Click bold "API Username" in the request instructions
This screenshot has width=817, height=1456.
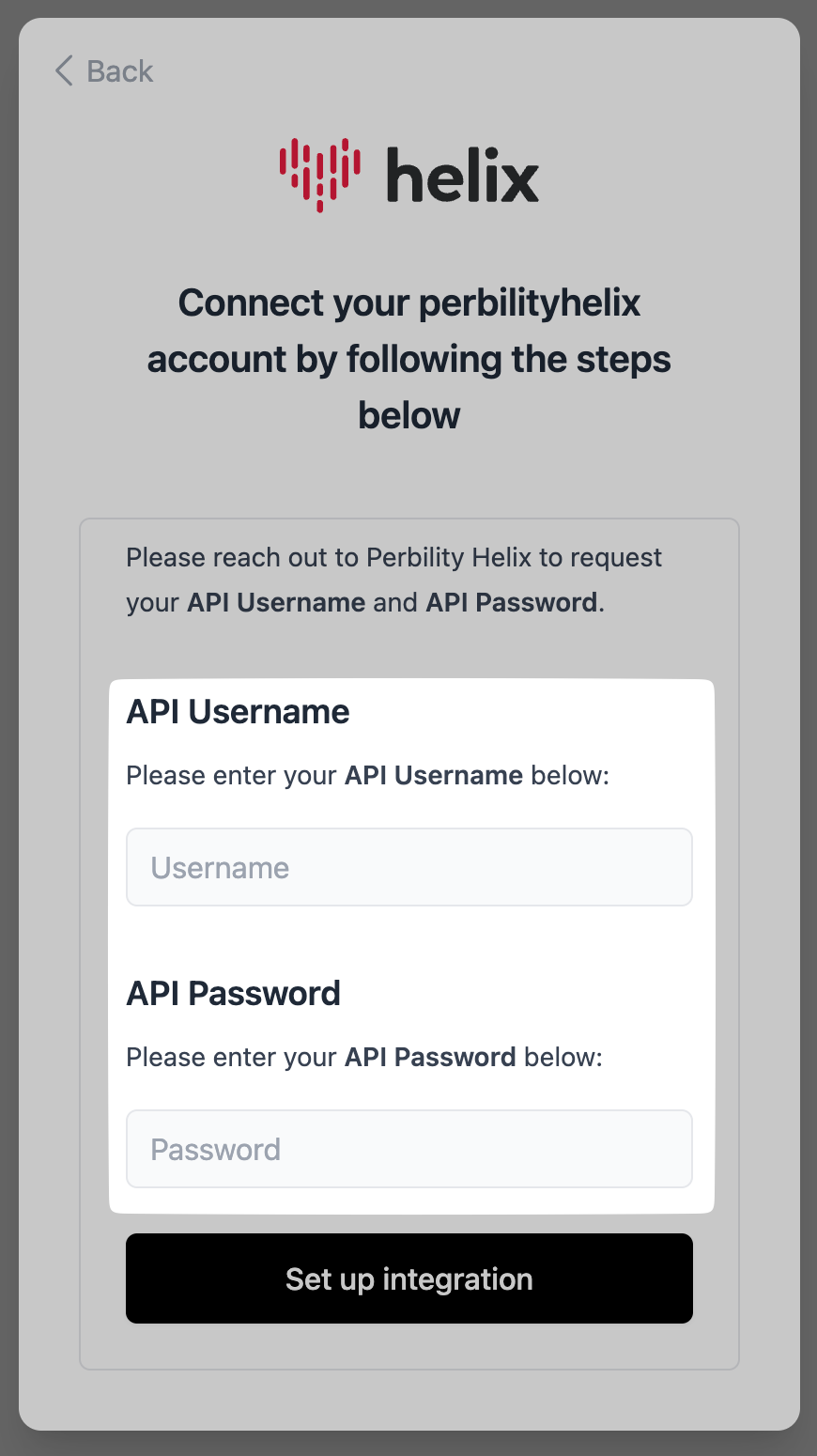pyautogui.click(x=276, y=602)
